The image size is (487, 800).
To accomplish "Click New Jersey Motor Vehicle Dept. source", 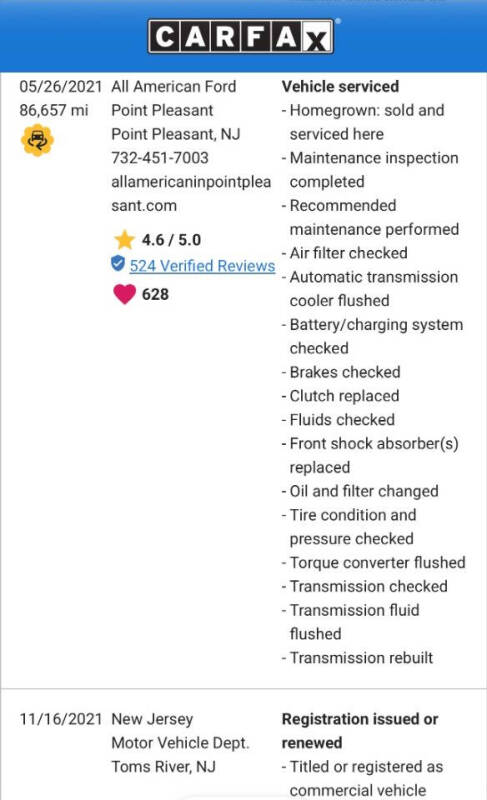I will click(180, 731).
